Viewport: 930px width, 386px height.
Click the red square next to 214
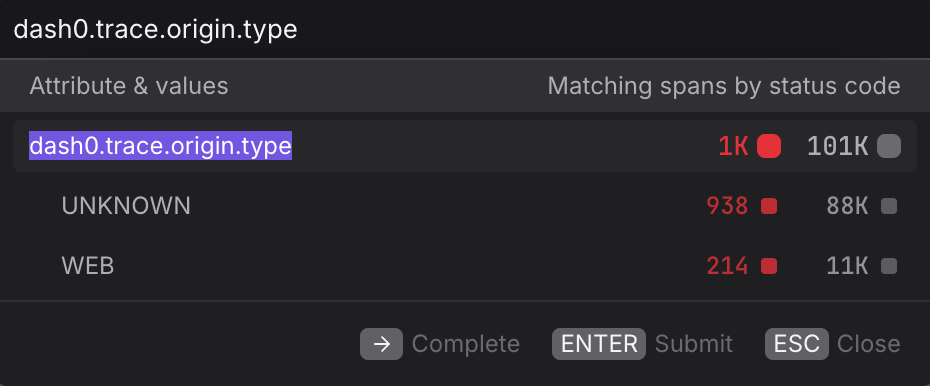(x=769, y=266)
